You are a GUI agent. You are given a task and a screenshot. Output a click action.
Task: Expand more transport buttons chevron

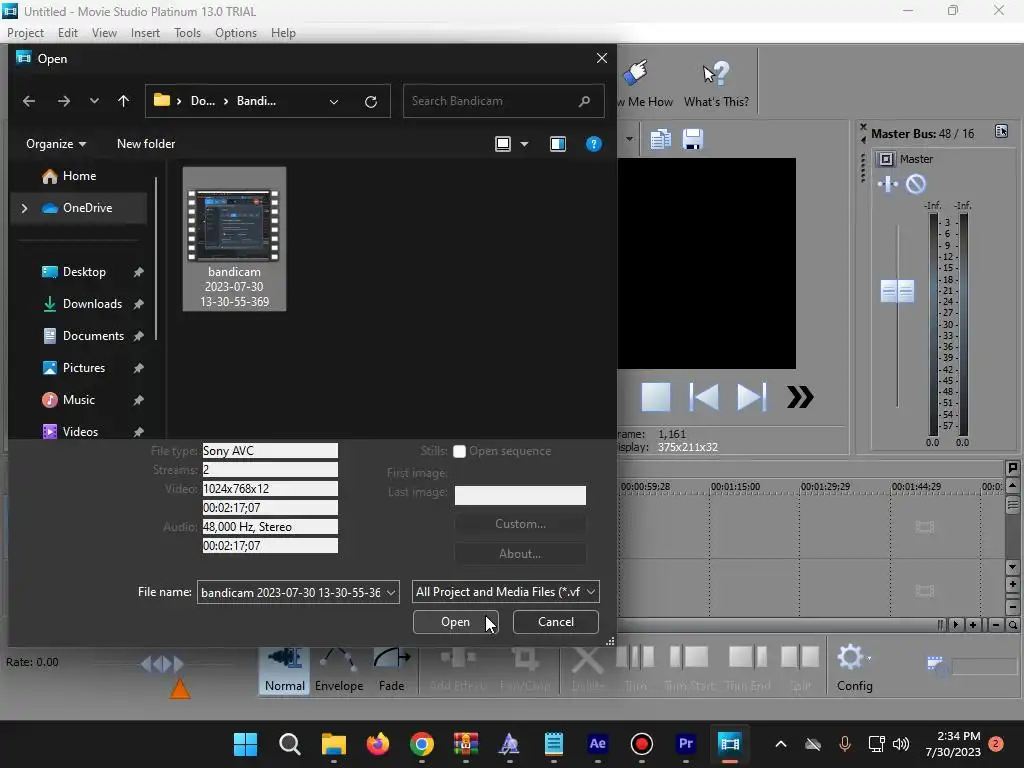[800, 397]
